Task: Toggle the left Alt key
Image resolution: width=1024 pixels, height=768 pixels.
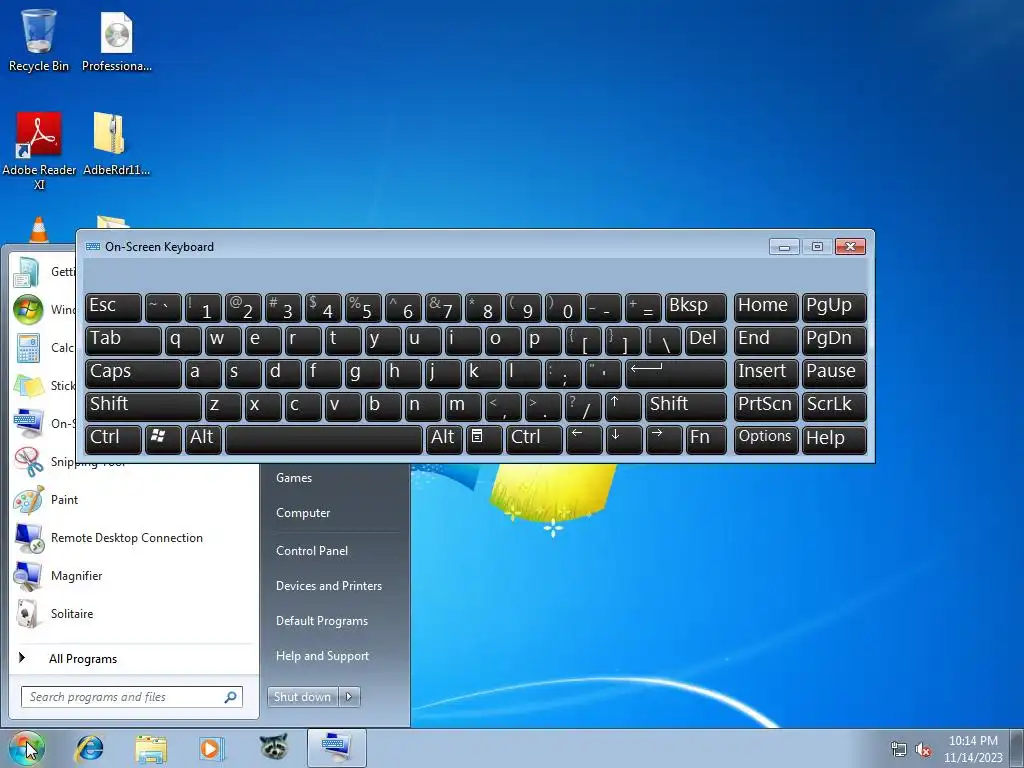Action: (203, 438)
